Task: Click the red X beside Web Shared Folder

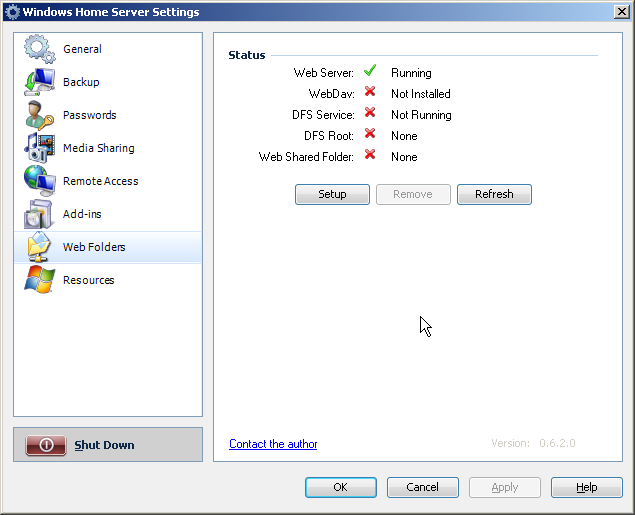Action: pos(370,155)
